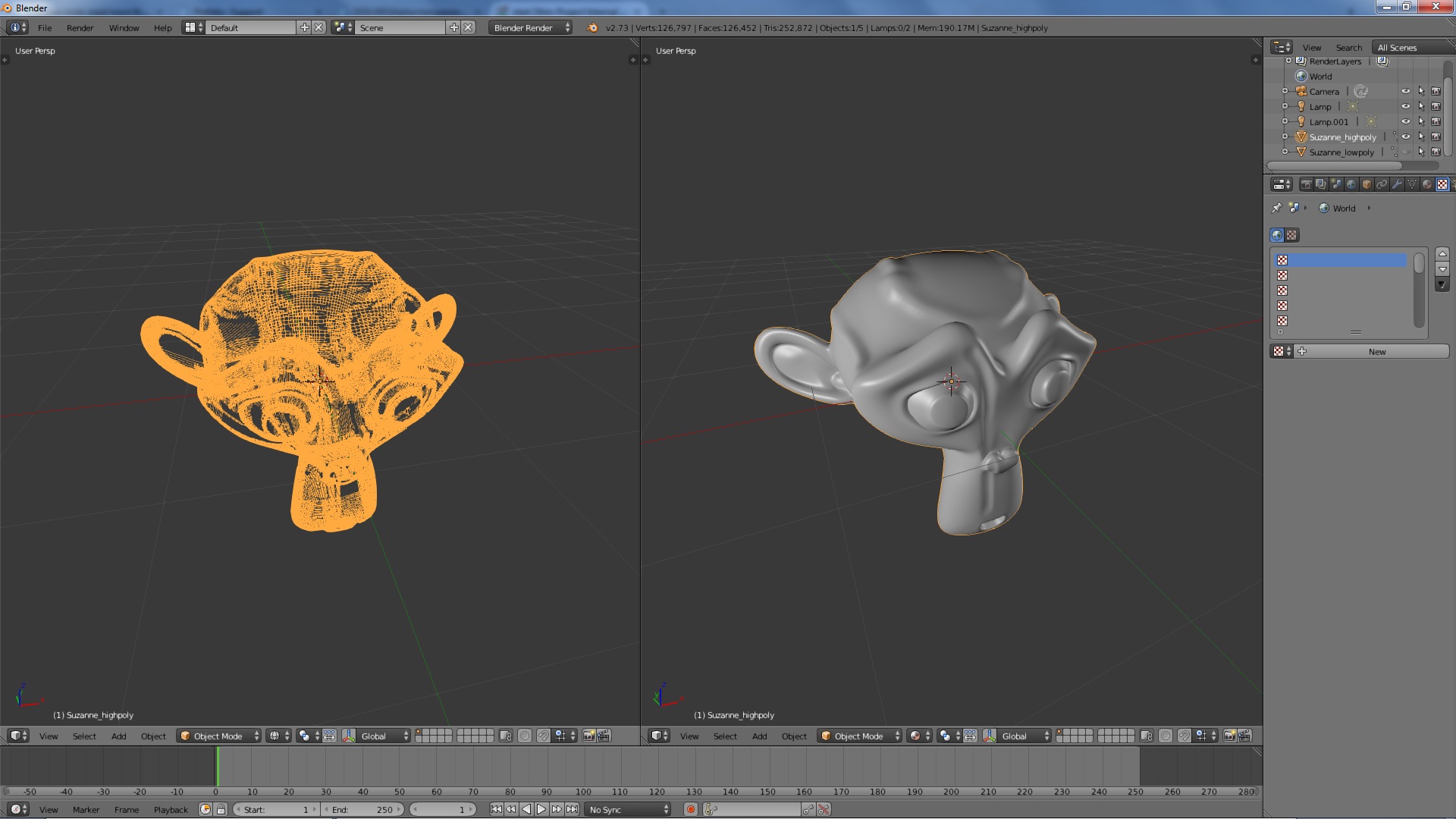Click the Start frame field in timeline

tap(276, 809)
